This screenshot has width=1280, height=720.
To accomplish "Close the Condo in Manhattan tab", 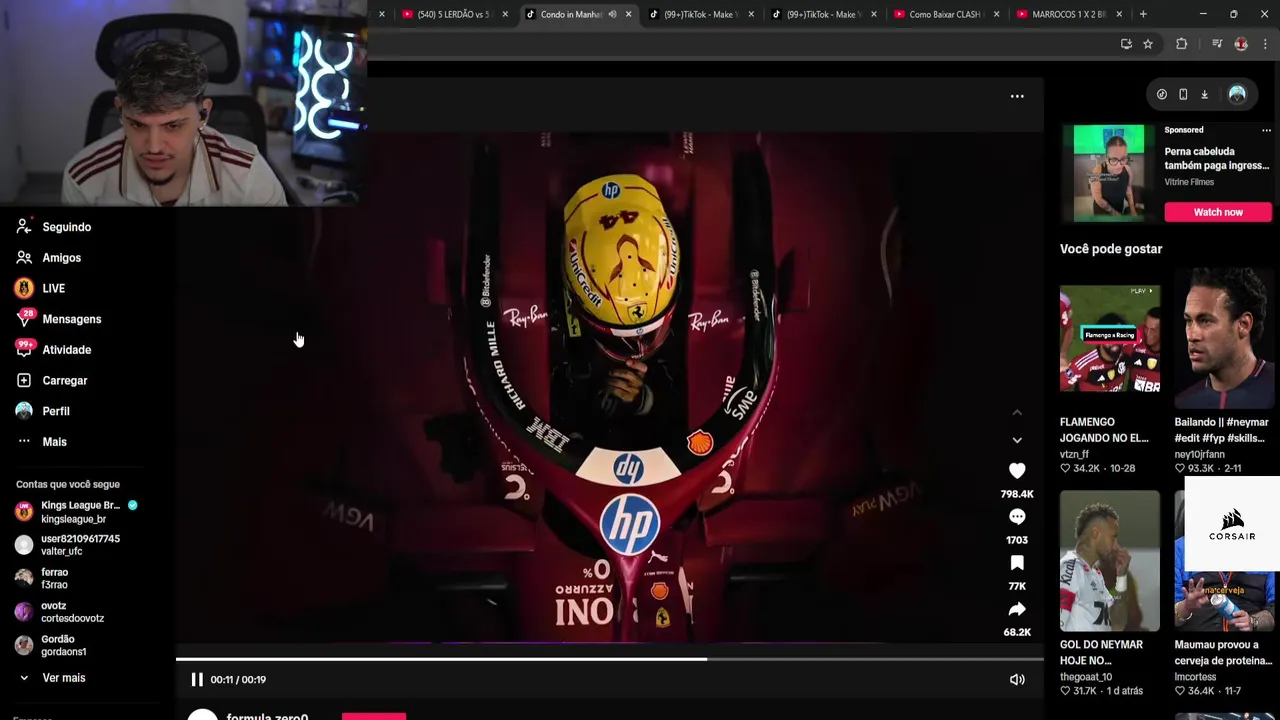I will click(628, 14).
